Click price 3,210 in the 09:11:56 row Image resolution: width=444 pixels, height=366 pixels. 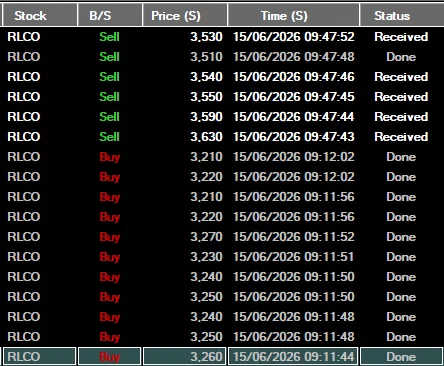[206, 197]
